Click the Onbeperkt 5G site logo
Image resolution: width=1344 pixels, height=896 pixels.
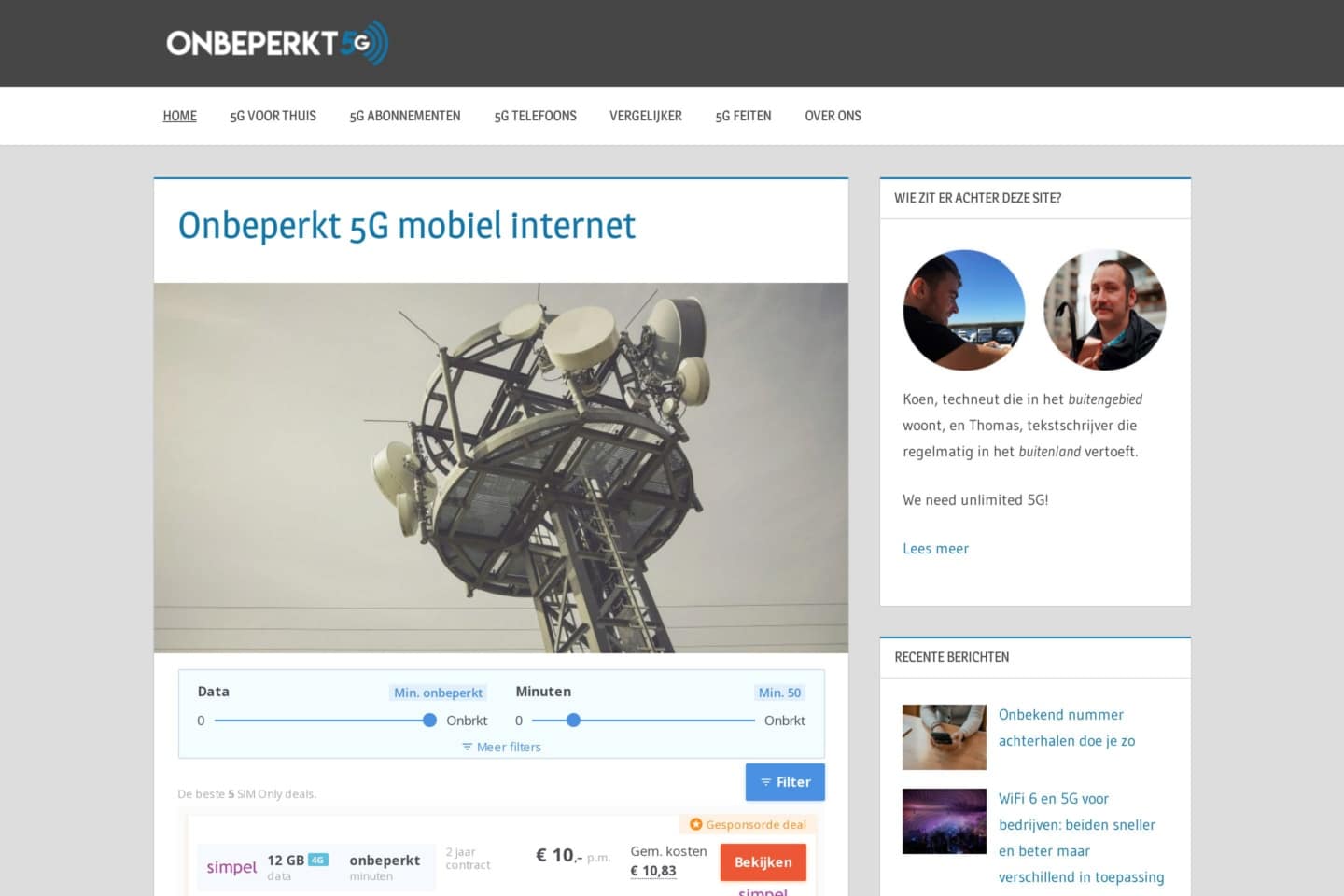(277, 43)
